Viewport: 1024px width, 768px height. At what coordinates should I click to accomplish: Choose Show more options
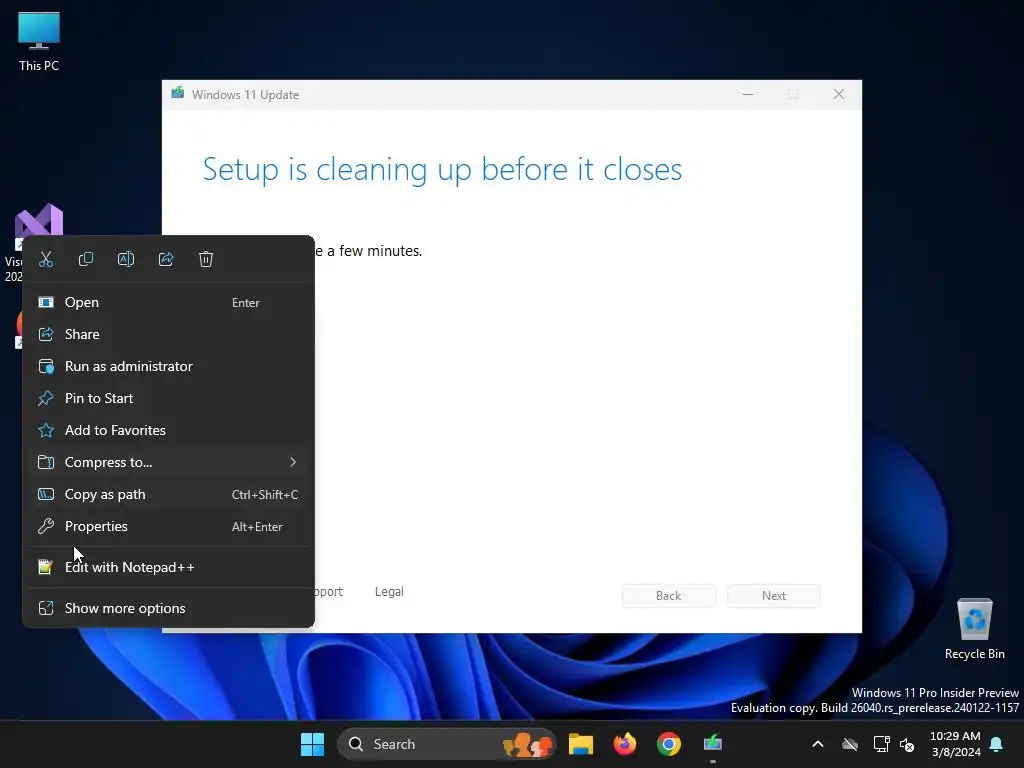pos(168,609)
